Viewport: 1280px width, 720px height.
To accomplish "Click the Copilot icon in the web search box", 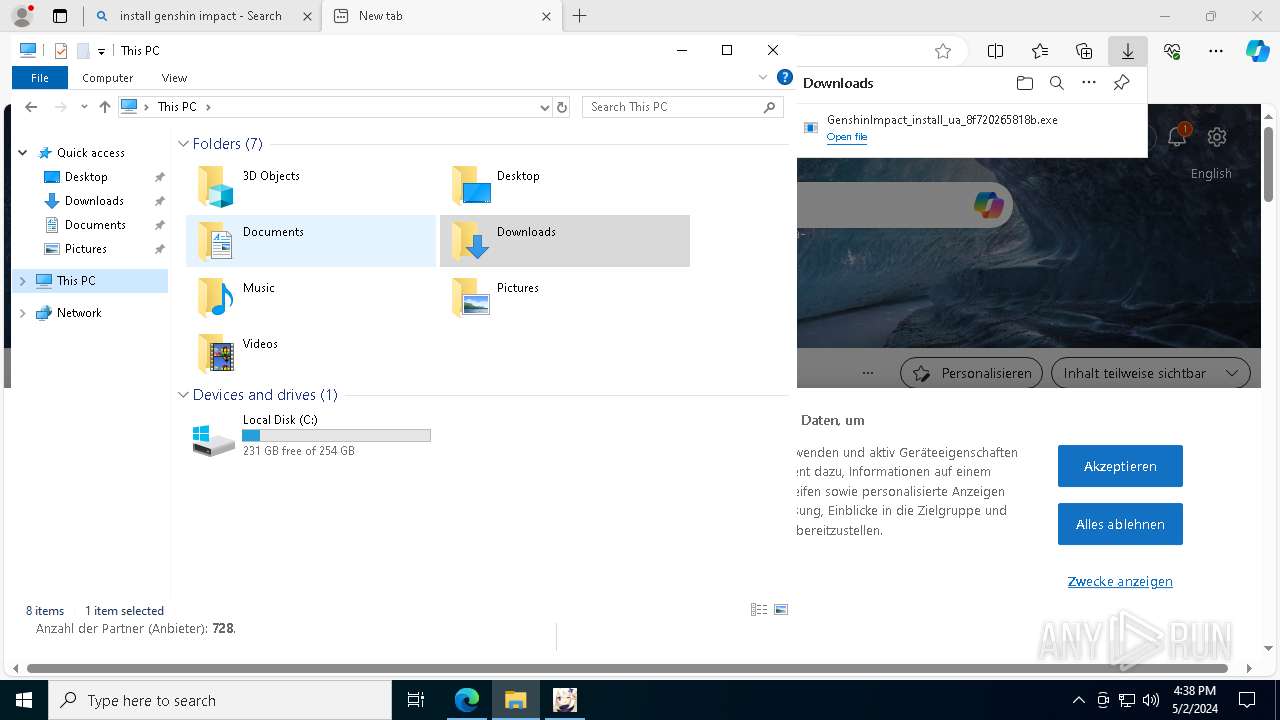I will pos(988,205).
